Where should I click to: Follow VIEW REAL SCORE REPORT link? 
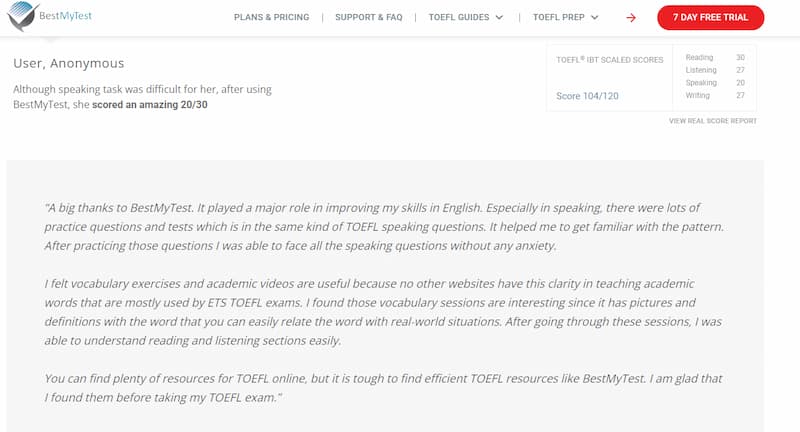click(713, 121)
